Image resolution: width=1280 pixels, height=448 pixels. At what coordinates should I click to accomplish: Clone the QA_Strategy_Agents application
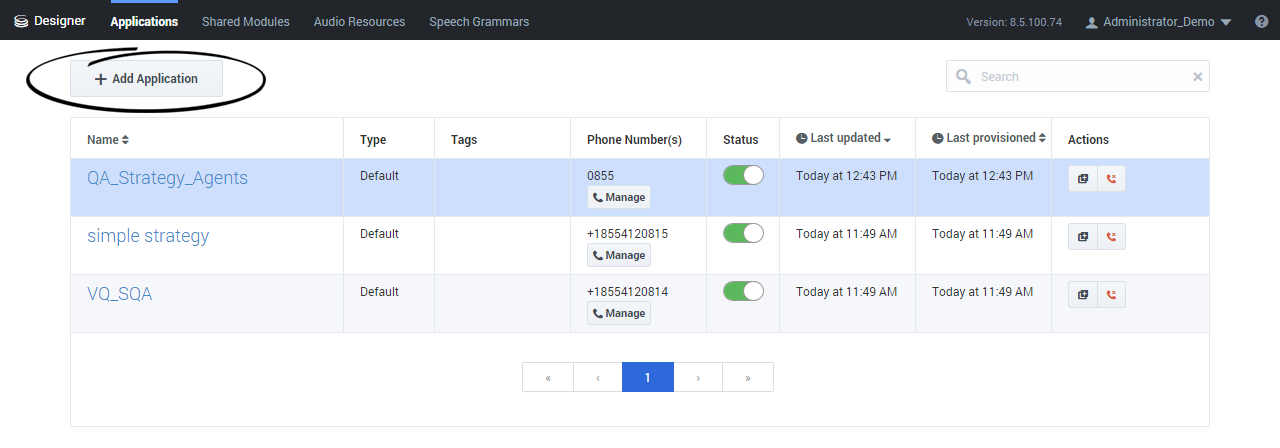[1083, 179]
